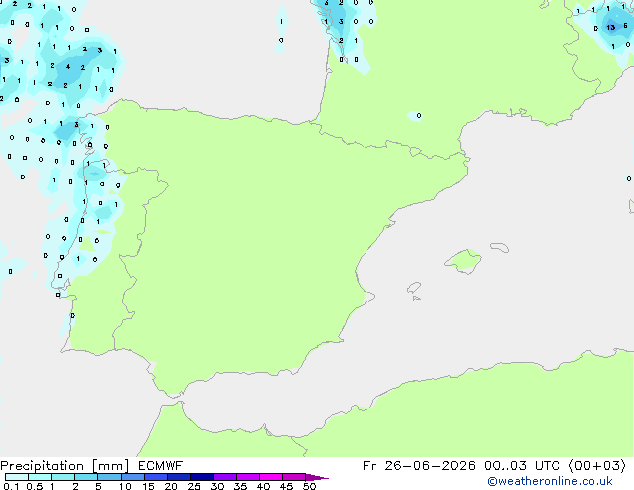Pick the blue 10–15 legend swatch
The image size is (634, 490).
[133, 477]
